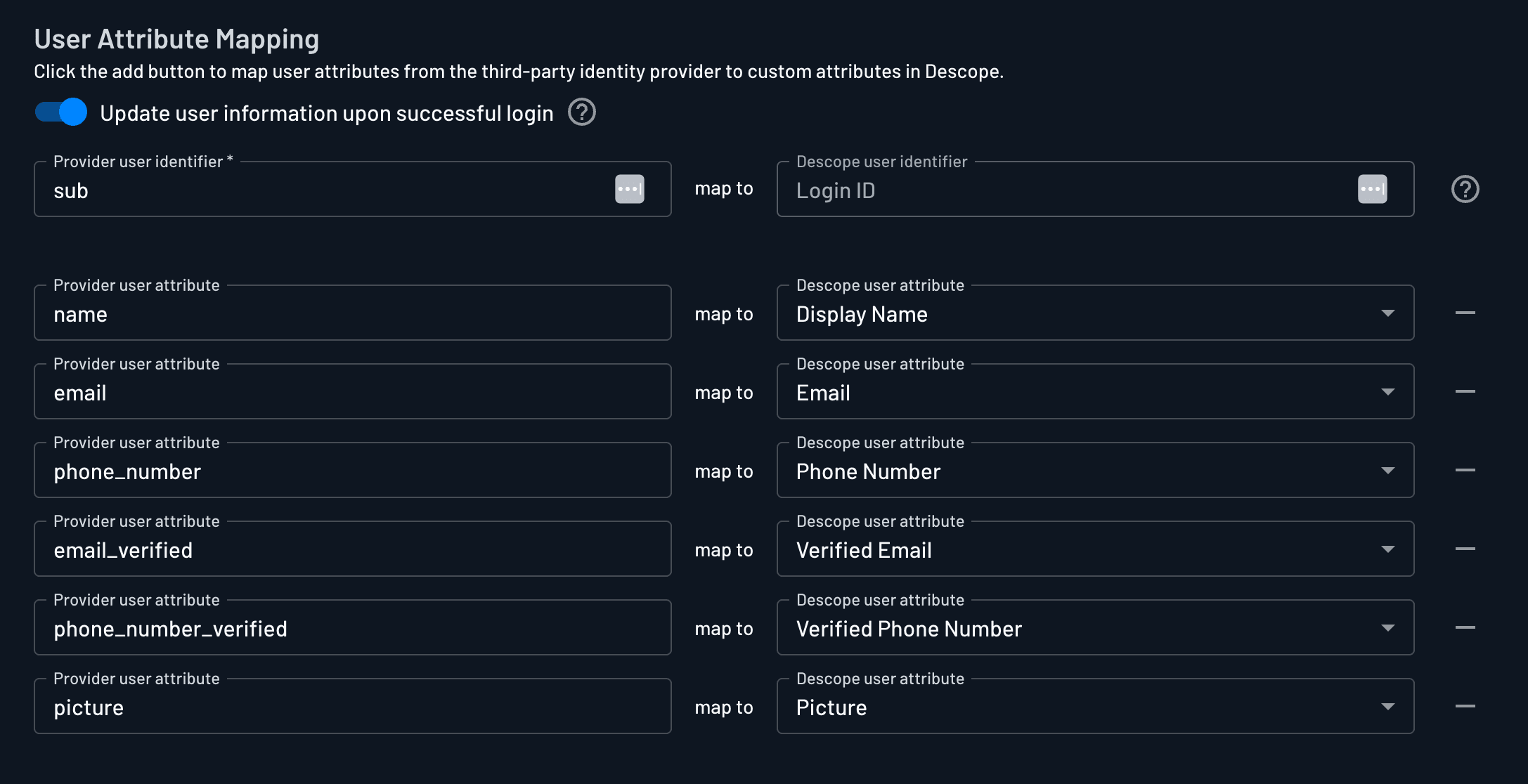Remove the phone_number mapping row
The height and width of the screenshot is (784, 1528).
(1465, 471)
